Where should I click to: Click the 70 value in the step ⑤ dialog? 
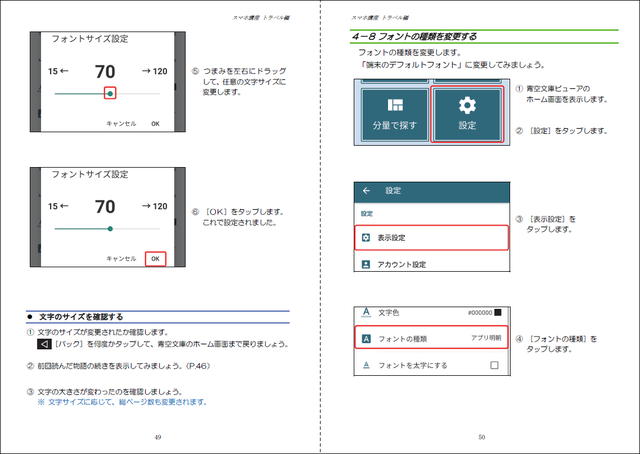[105, 72]
